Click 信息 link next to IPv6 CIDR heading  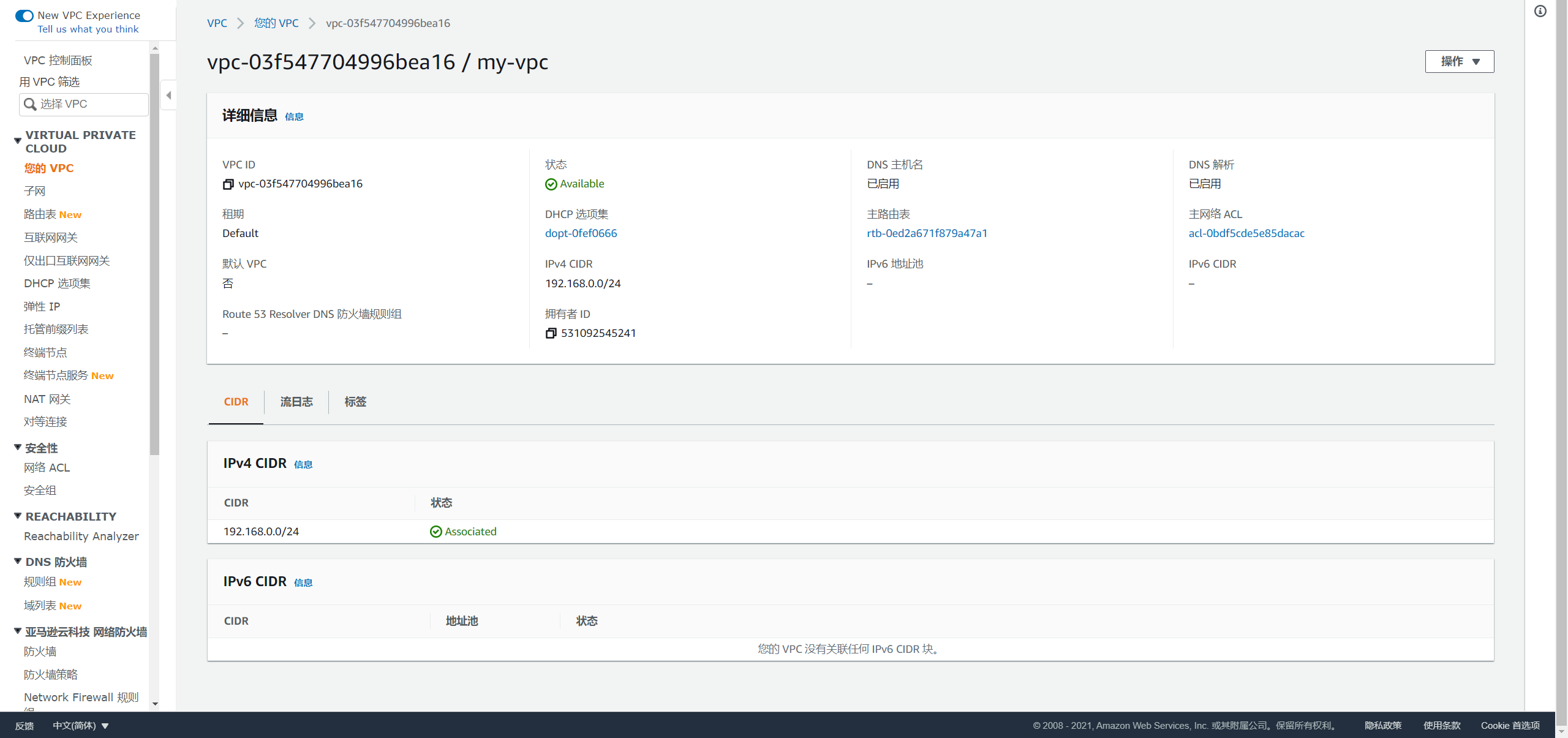click(303, 583)
